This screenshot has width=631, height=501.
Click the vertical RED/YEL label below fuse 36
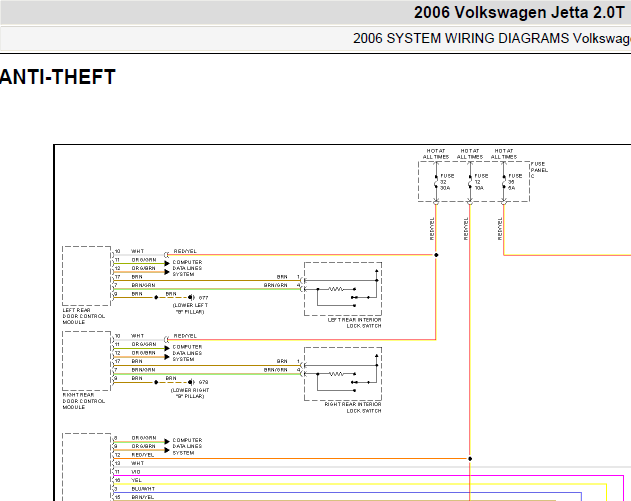pos(500,229)
